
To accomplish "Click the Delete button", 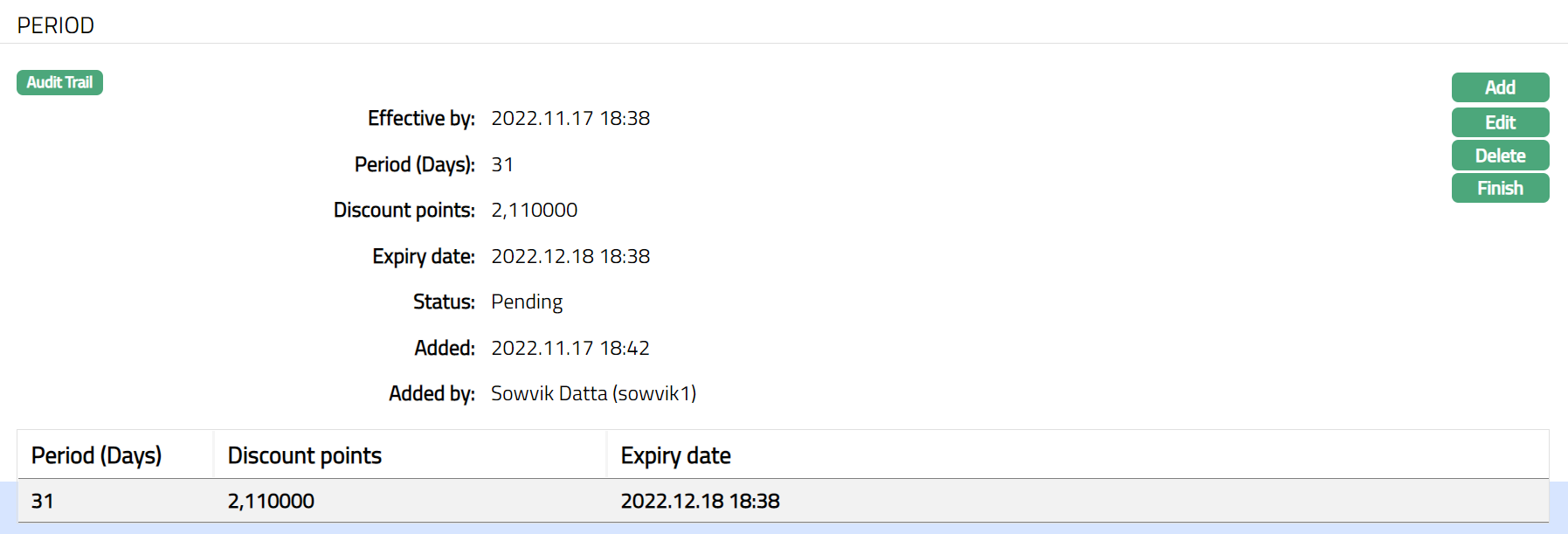I will tap(1500, 156).
